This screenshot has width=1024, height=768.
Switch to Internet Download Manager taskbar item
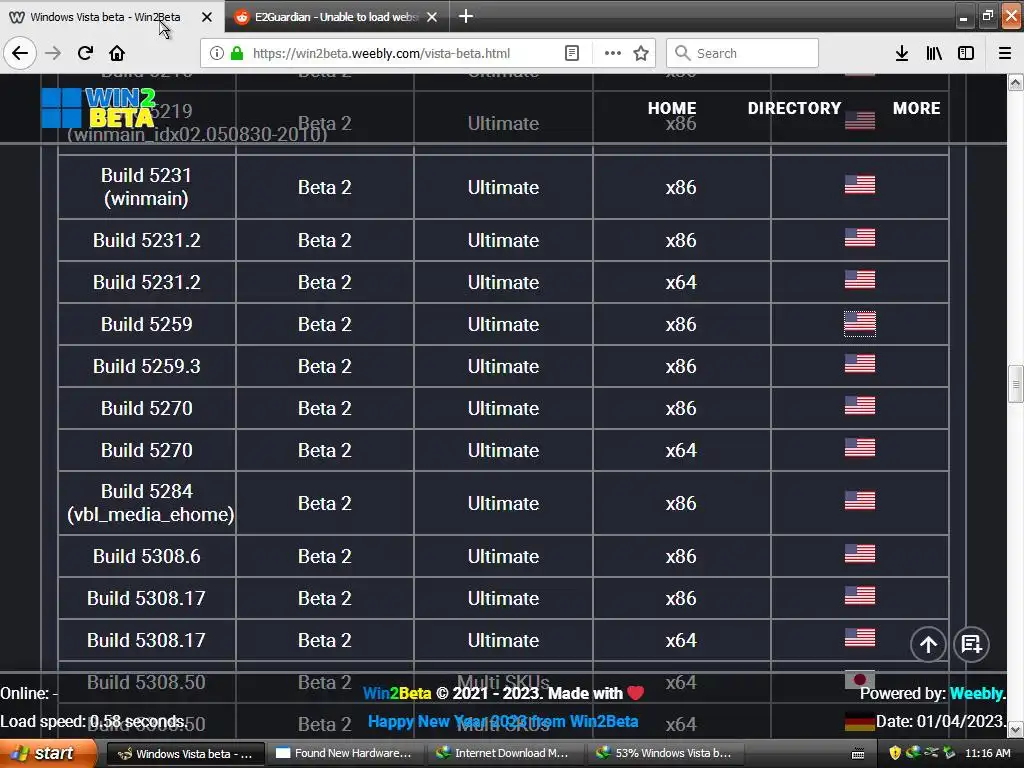coord(504,753)
